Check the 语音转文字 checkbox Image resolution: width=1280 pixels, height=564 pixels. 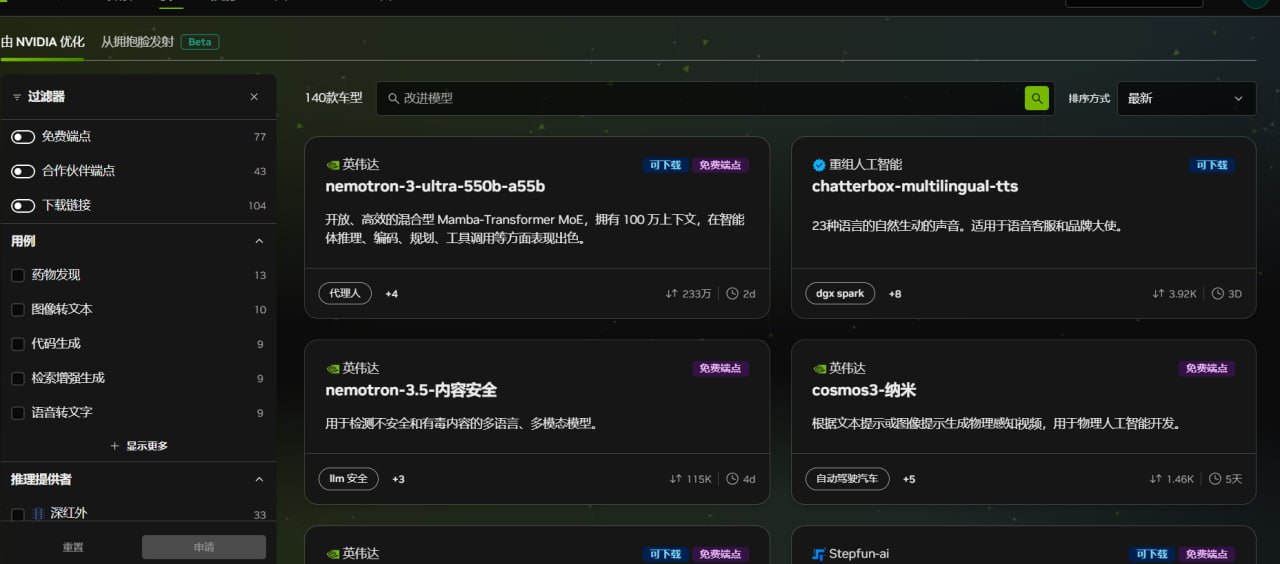pyautogui.click(x=18, y=413)
